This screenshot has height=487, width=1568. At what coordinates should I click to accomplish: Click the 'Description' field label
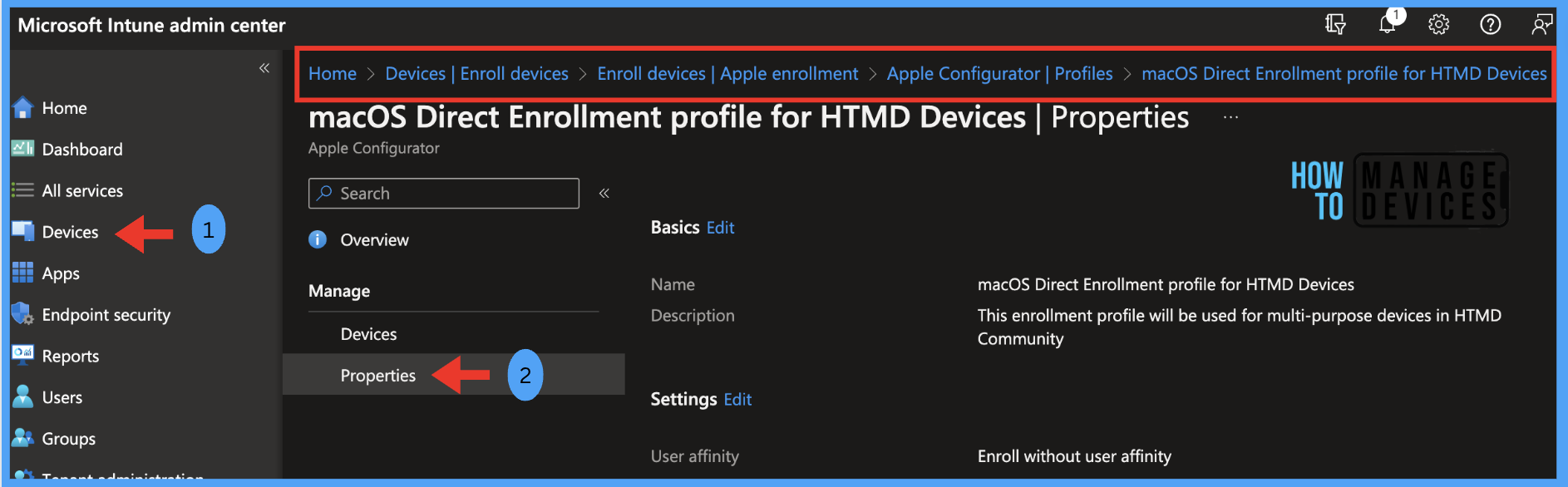(x=693, y=316)
